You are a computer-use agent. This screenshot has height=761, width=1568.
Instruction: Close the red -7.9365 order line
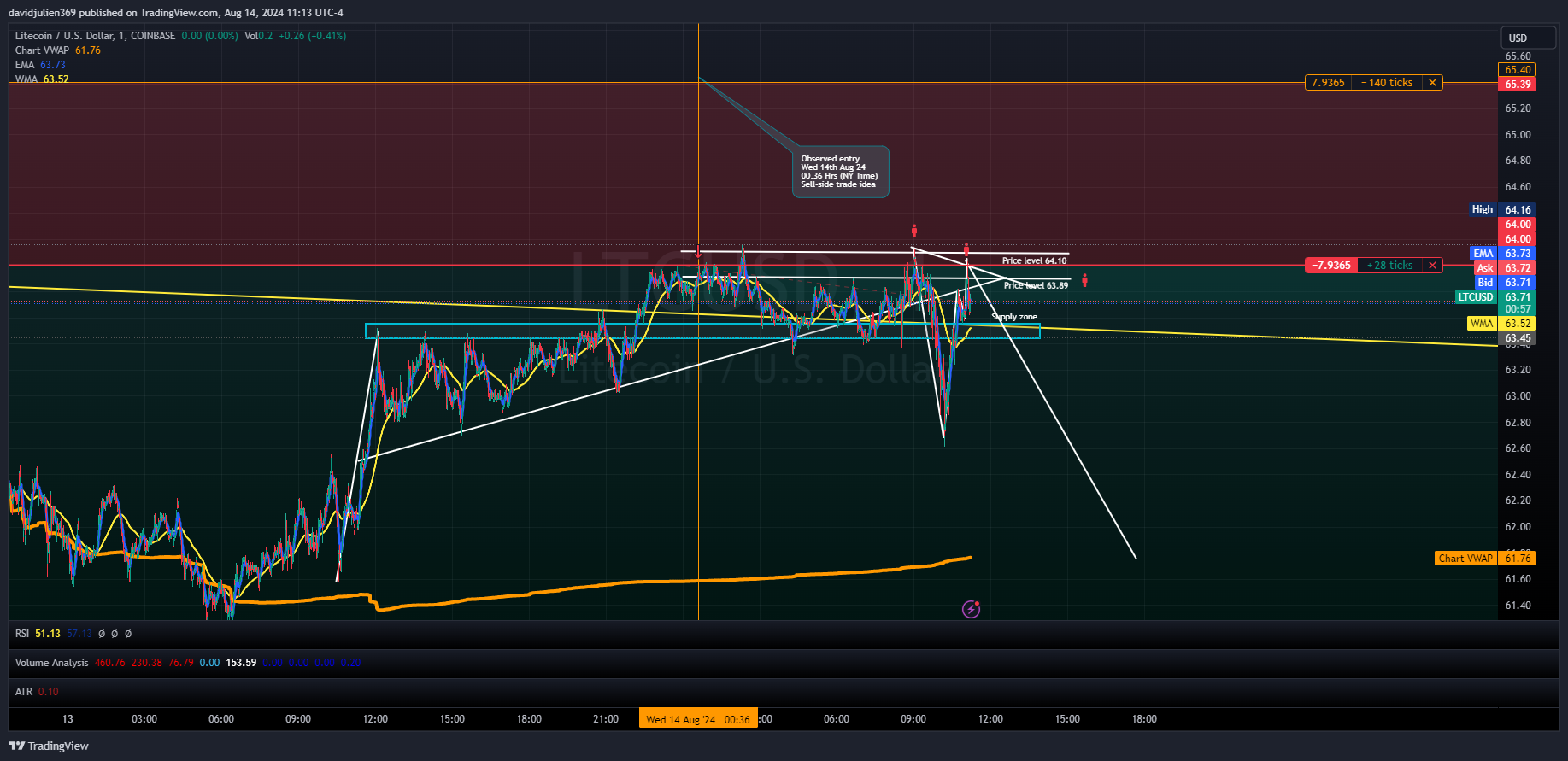1432,266
